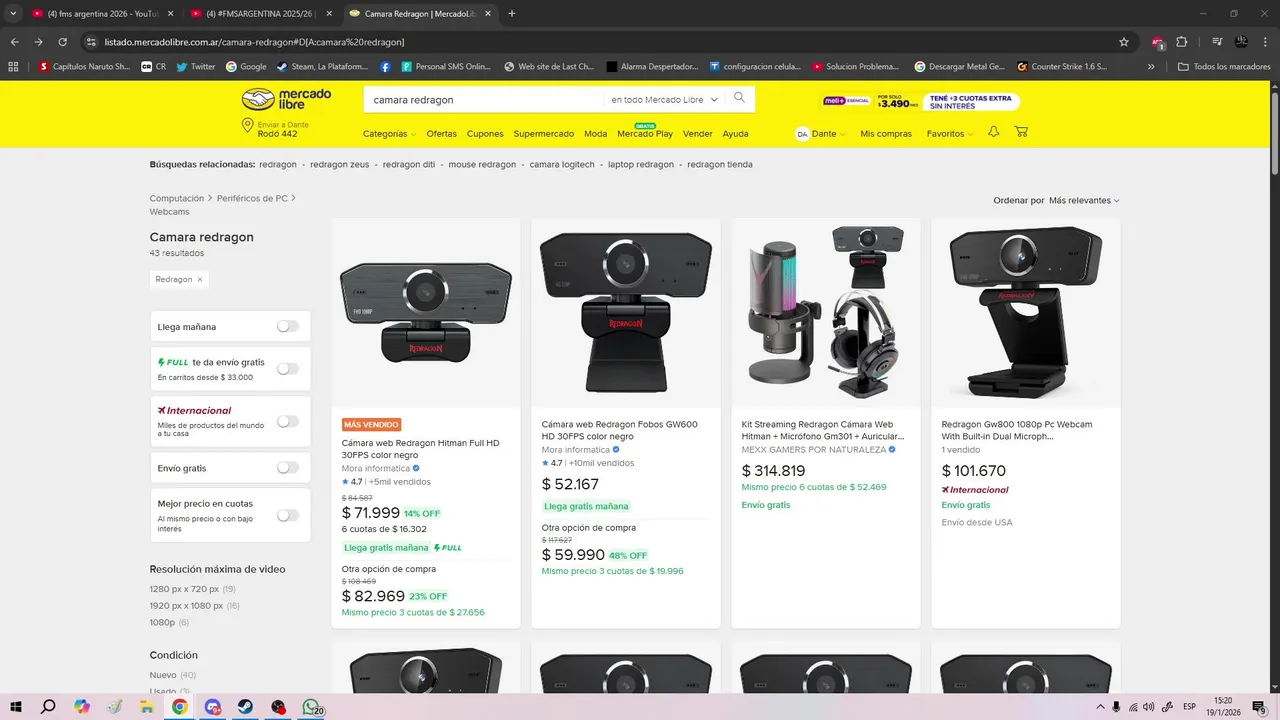Expand the Categorías menu
Viewport: 1280px width, 720px height.
389,133
